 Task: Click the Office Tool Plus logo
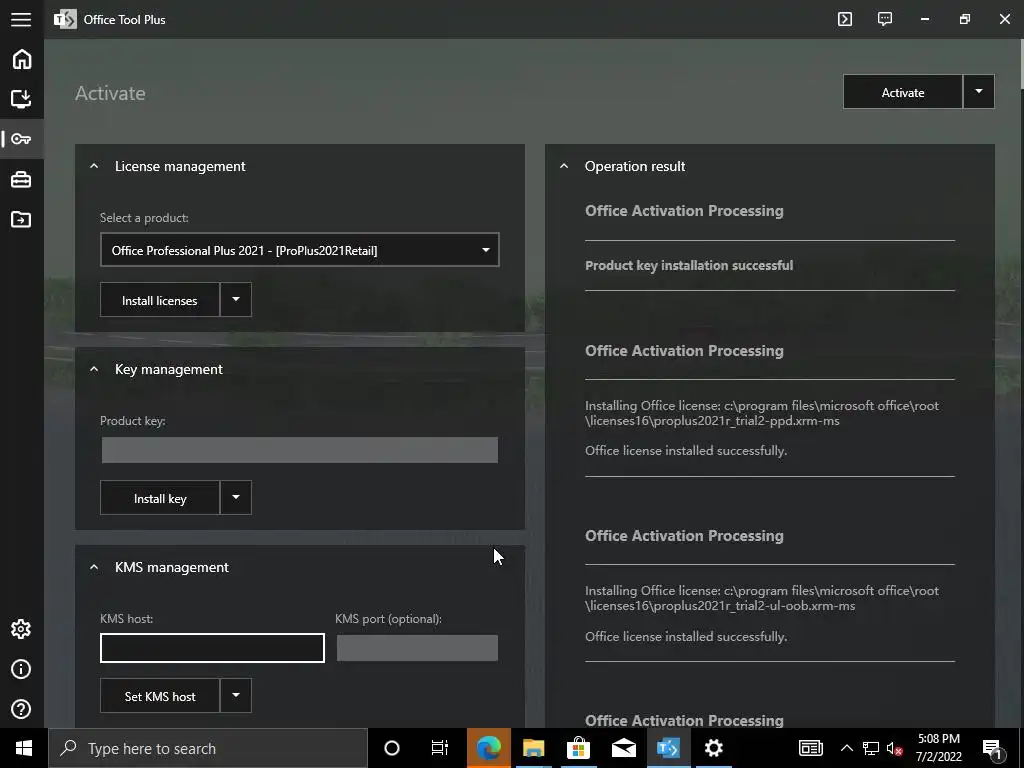pos(65,19)
